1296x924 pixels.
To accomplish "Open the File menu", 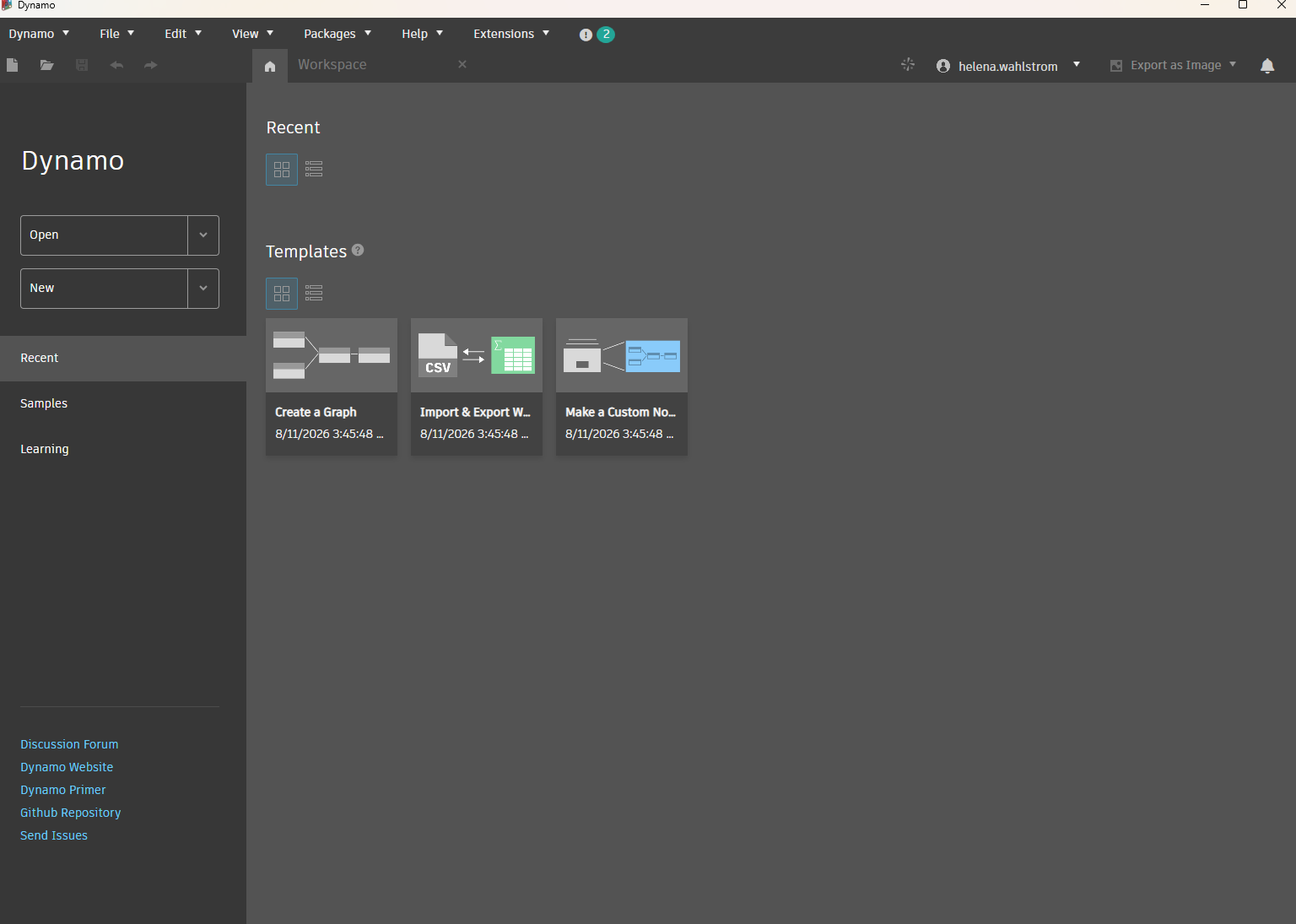I will [x=116, y=34].
